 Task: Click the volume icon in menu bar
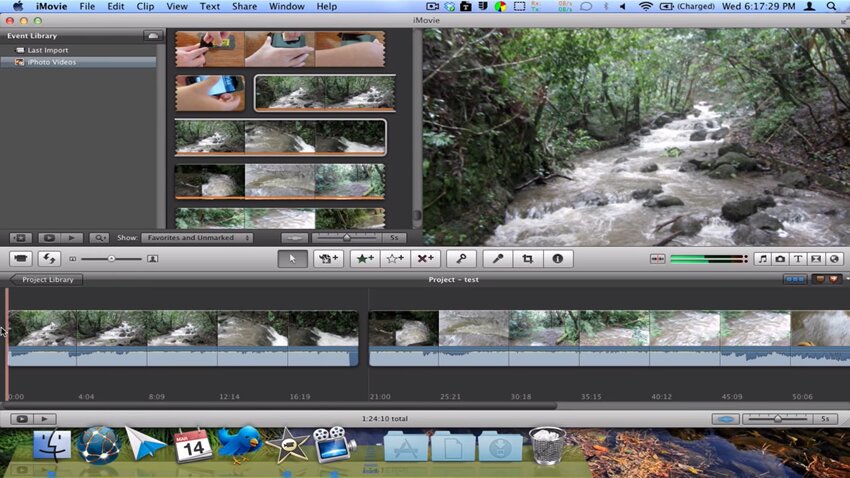tap(622, 7)
